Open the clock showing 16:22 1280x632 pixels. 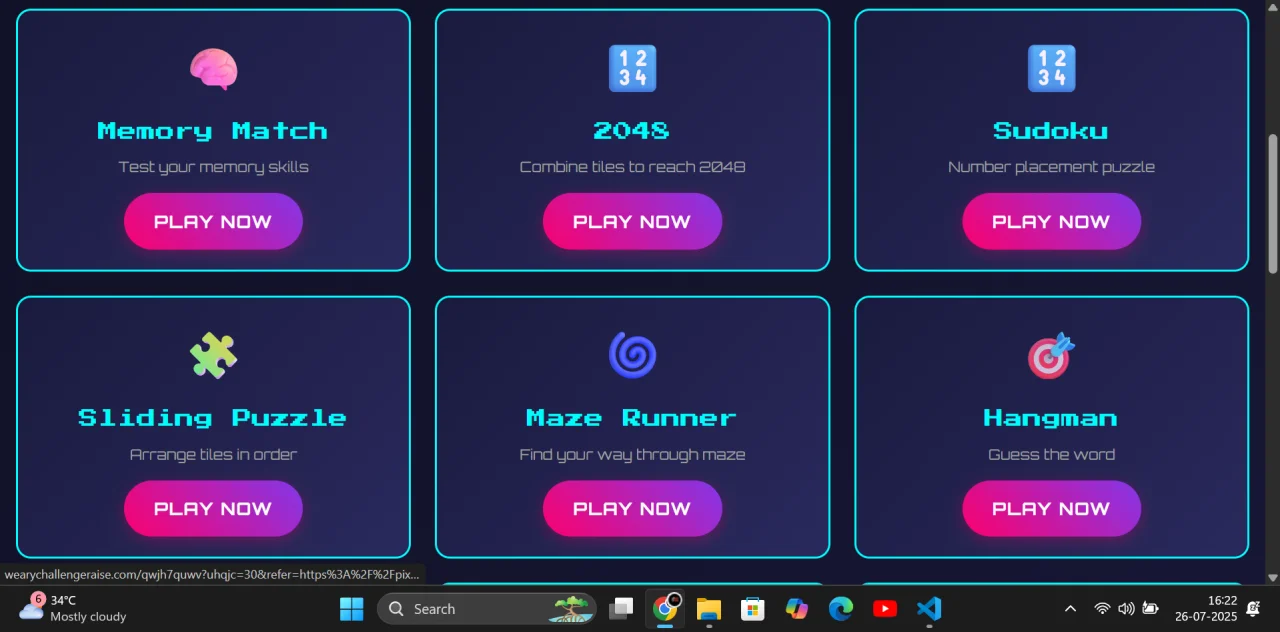[1206, 608]
